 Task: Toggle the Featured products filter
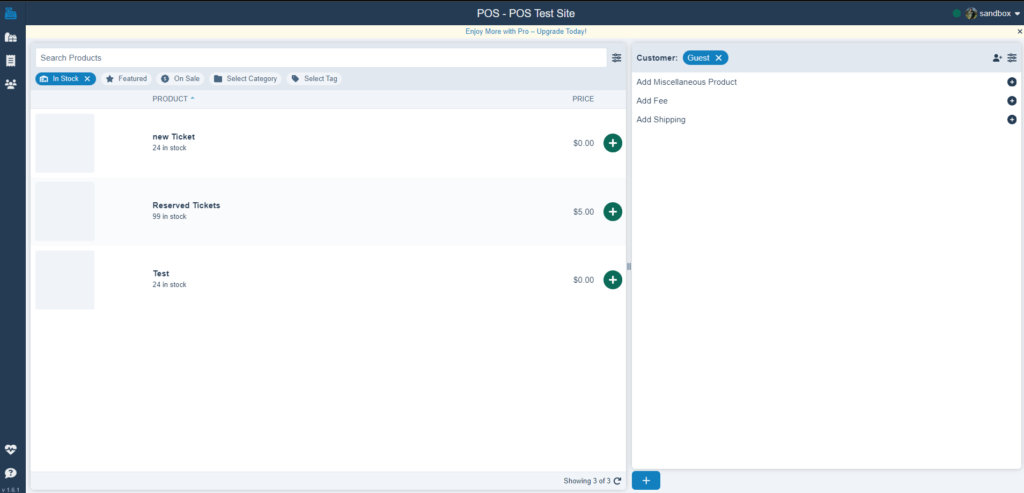[126, 79]
